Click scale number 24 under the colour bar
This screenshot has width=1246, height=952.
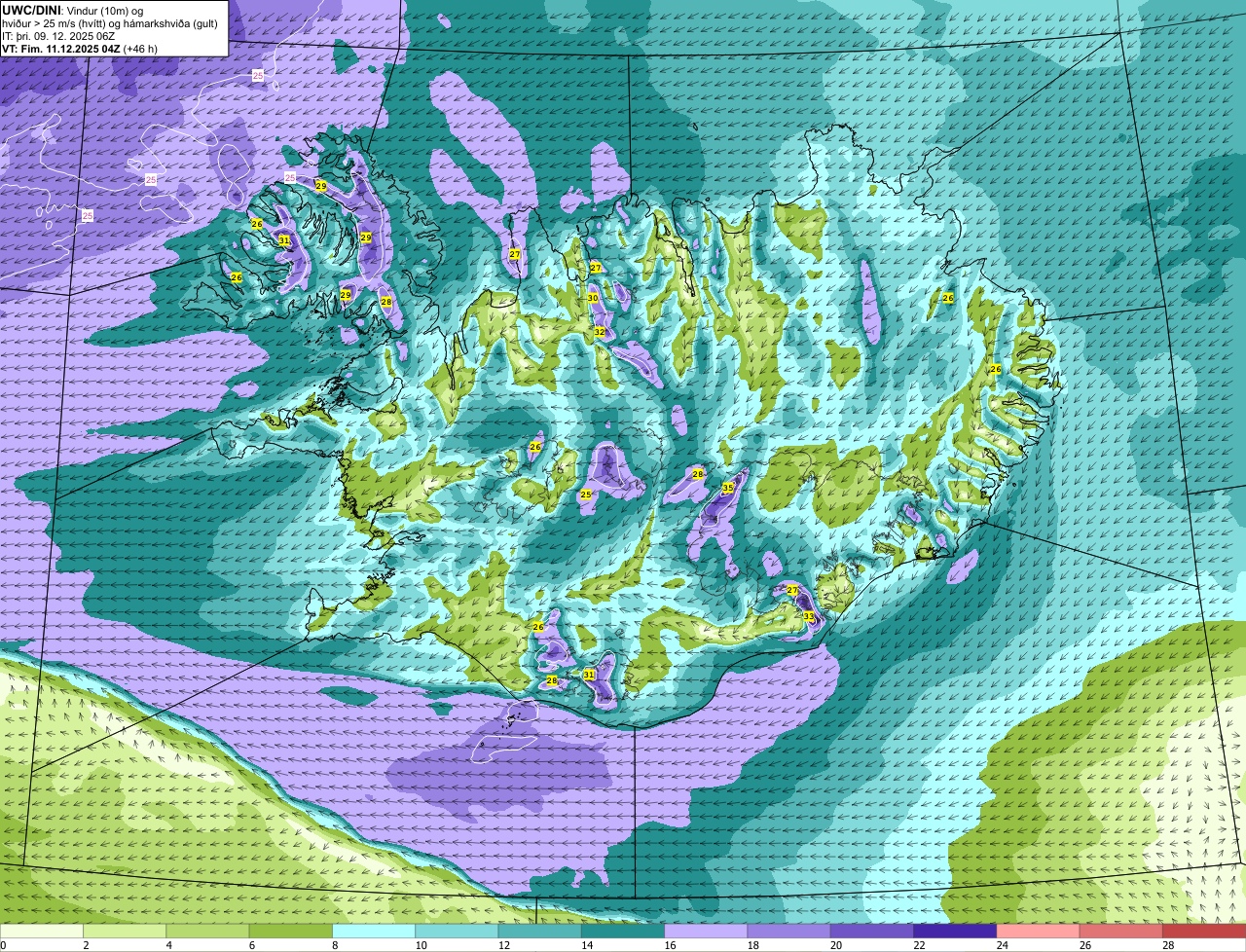tap(1002, 945)
